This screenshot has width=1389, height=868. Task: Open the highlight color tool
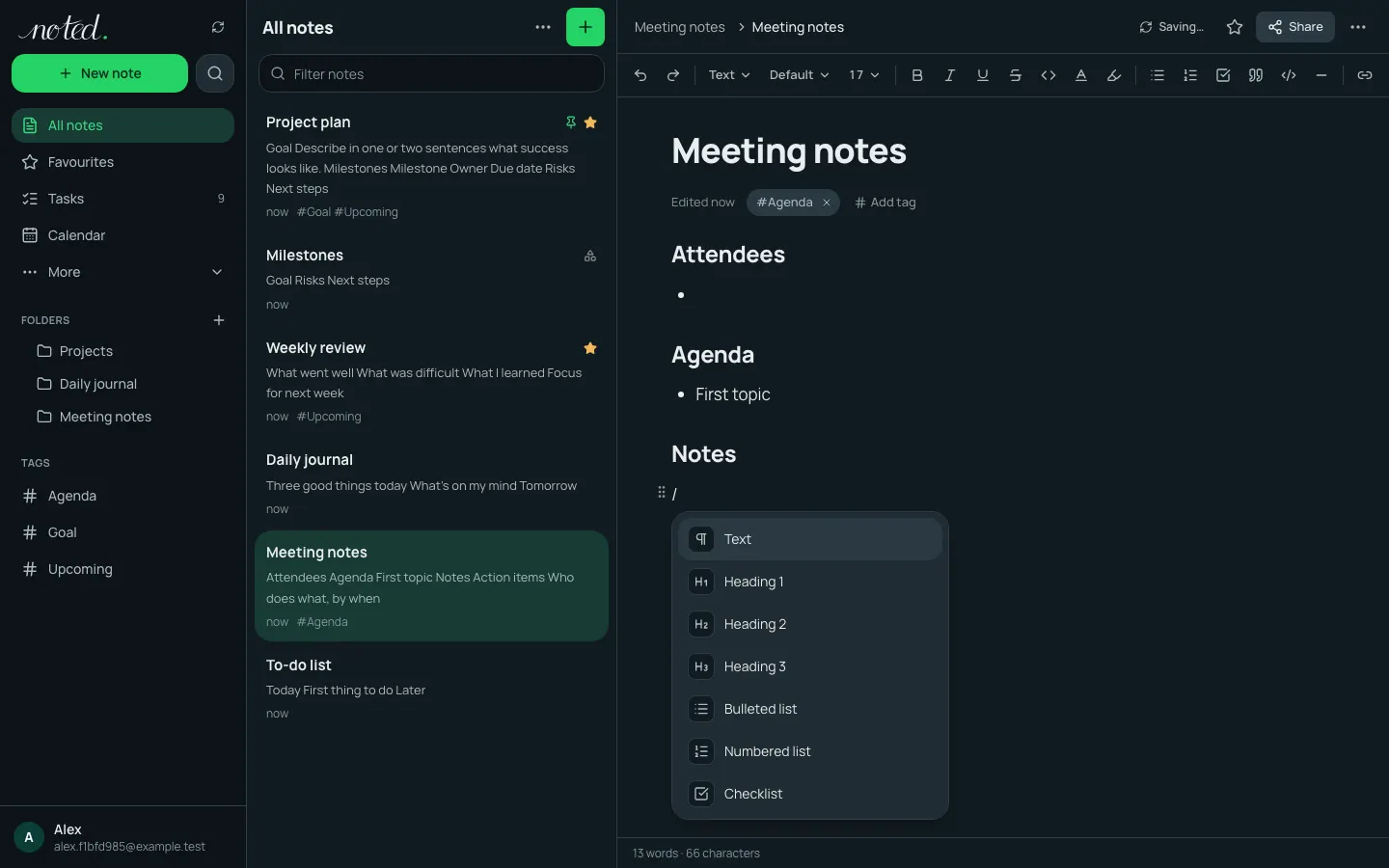tap(1114, 75)
